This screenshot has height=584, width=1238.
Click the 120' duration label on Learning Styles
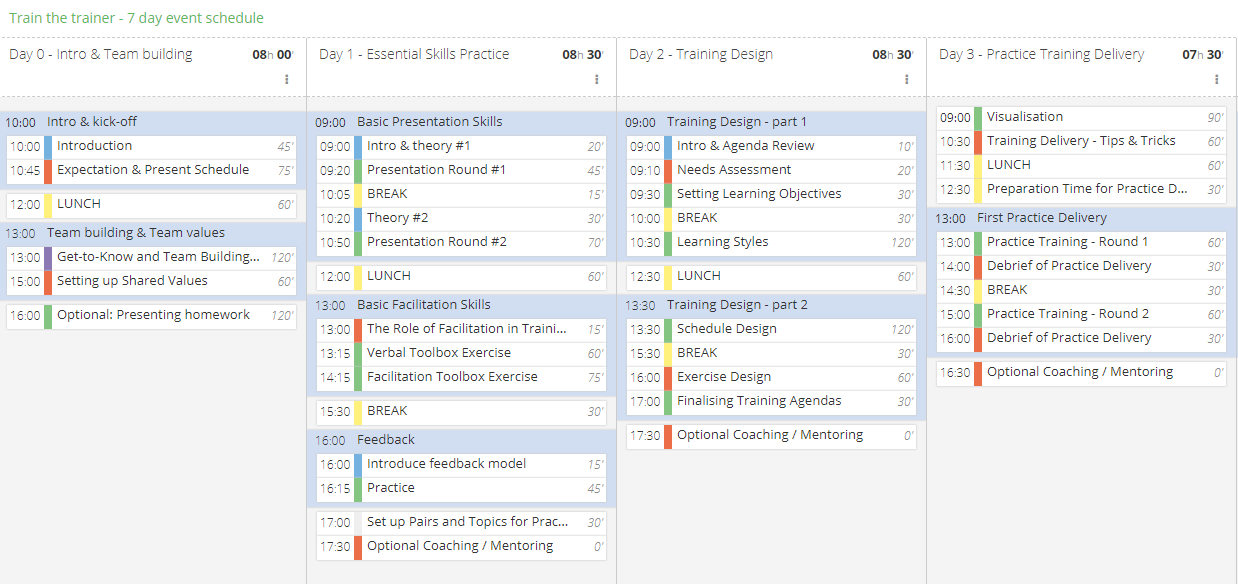[905, 241]
